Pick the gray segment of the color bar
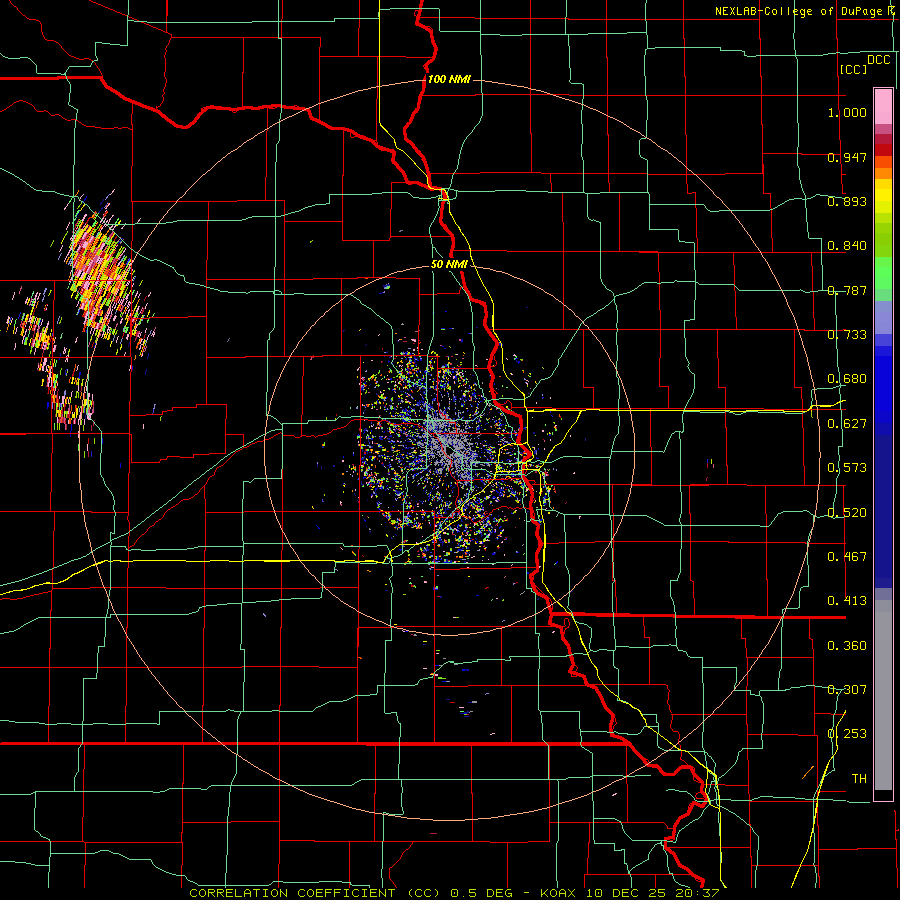 [x=883, y=695]
